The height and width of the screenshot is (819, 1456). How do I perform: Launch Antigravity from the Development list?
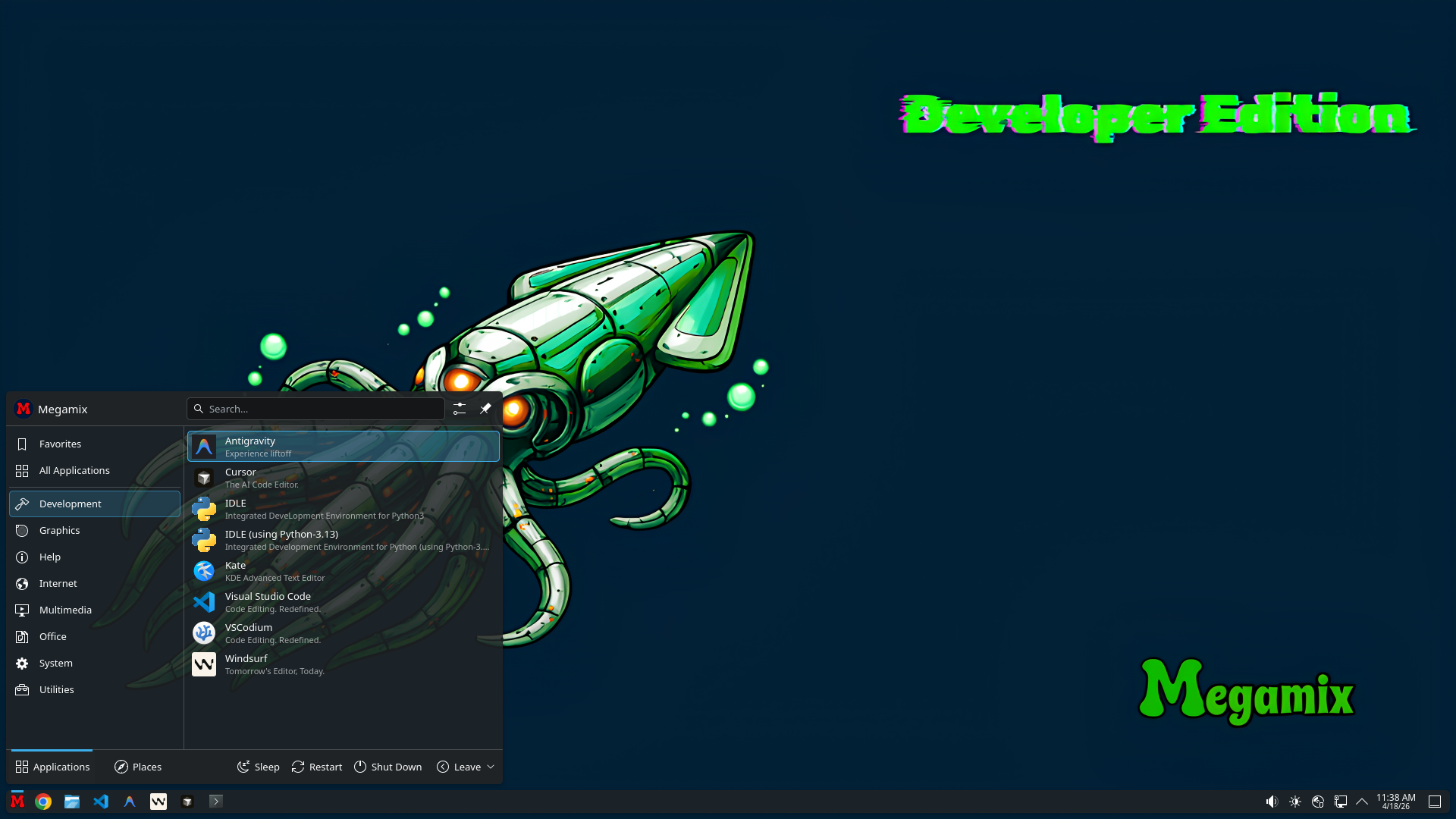[x=343, y=446]
